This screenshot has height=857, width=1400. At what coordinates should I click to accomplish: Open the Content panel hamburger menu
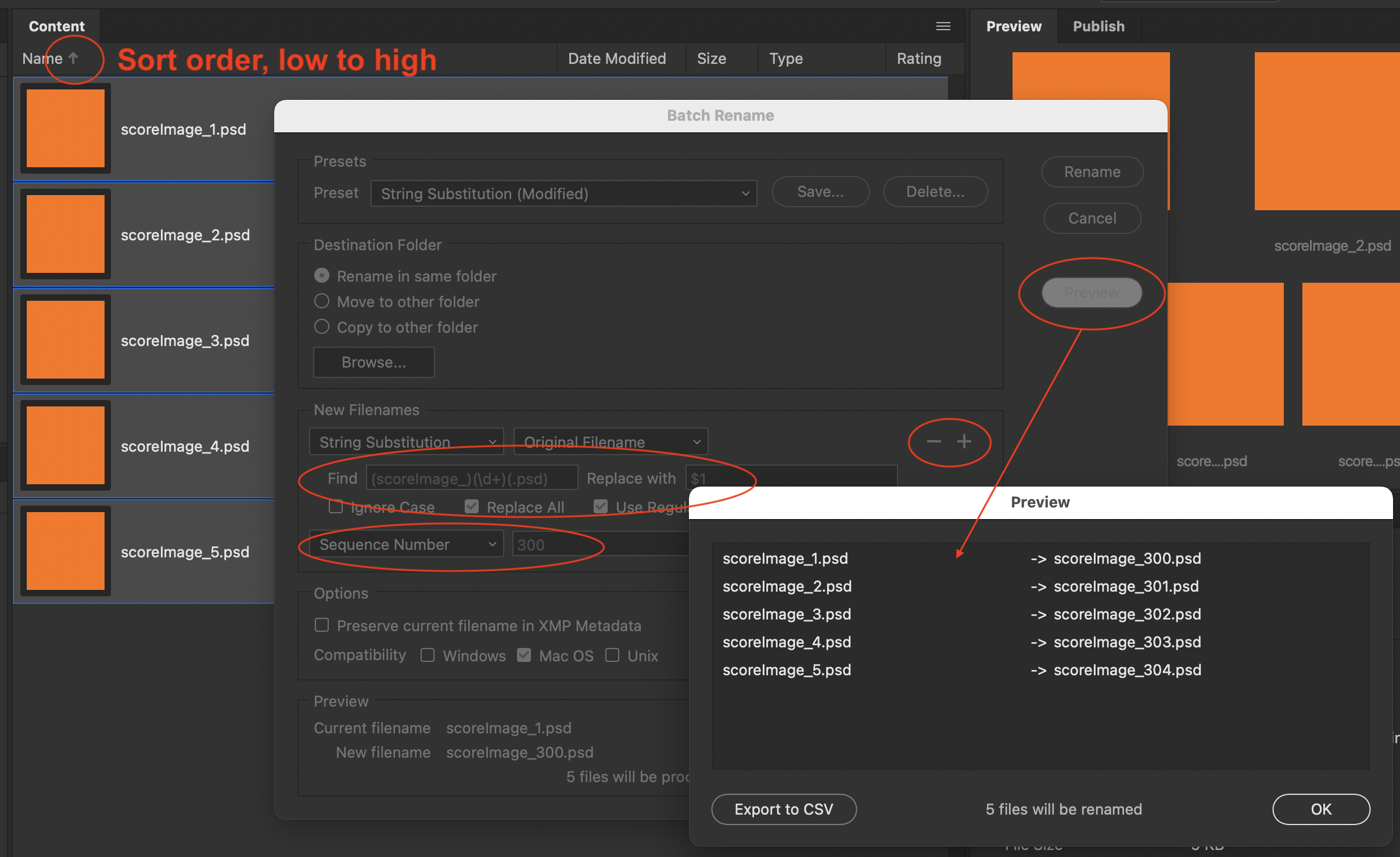point(943,26)
